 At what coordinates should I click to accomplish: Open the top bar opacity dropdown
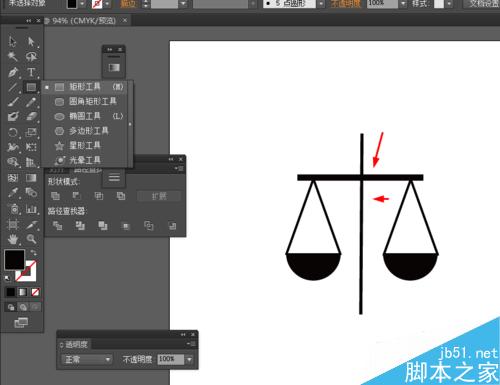(403, 4)
